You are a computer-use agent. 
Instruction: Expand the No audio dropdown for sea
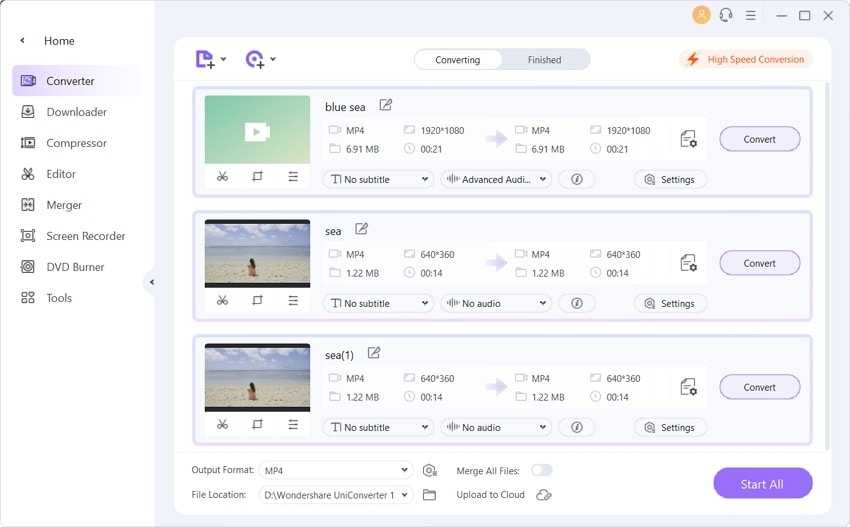click(x=496, y=303)
